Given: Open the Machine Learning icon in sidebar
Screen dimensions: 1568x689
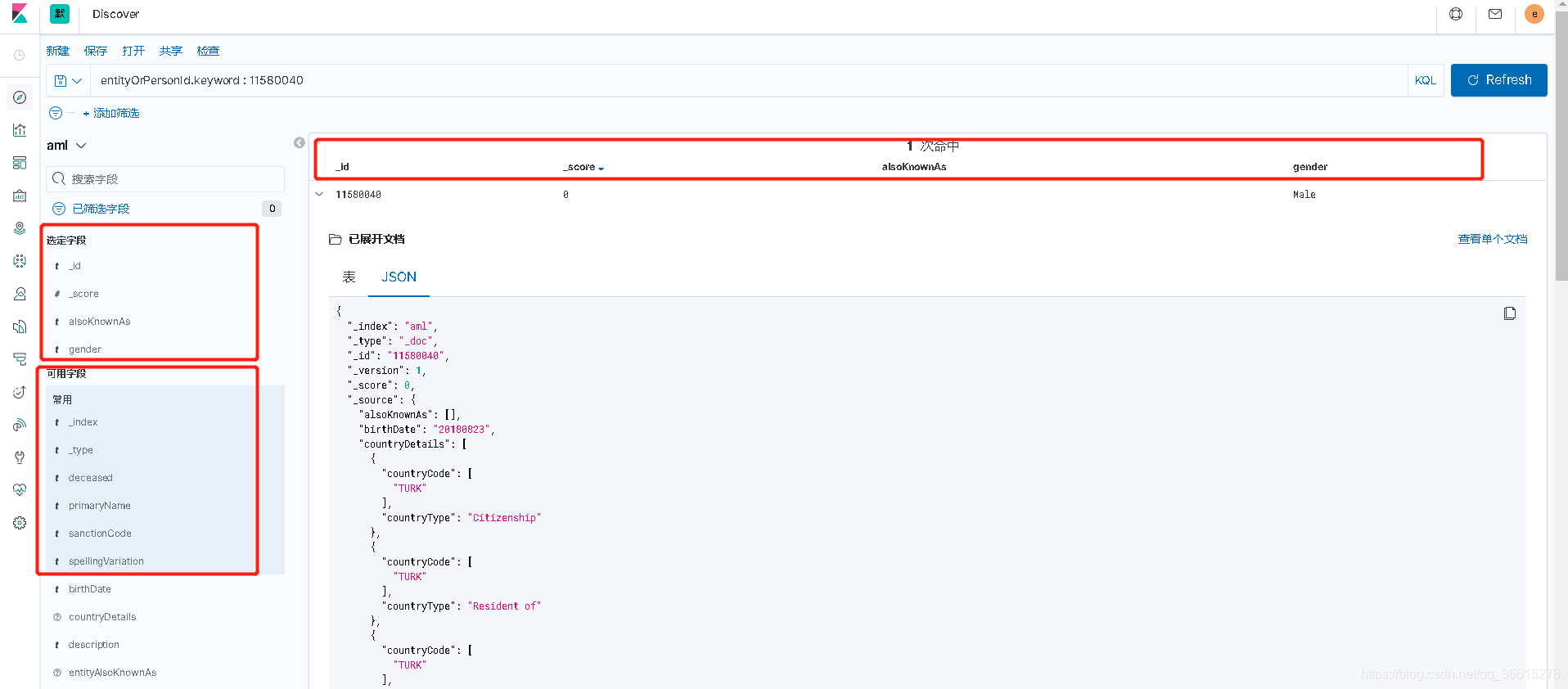Looking at the screenshot, I should 20,261.
